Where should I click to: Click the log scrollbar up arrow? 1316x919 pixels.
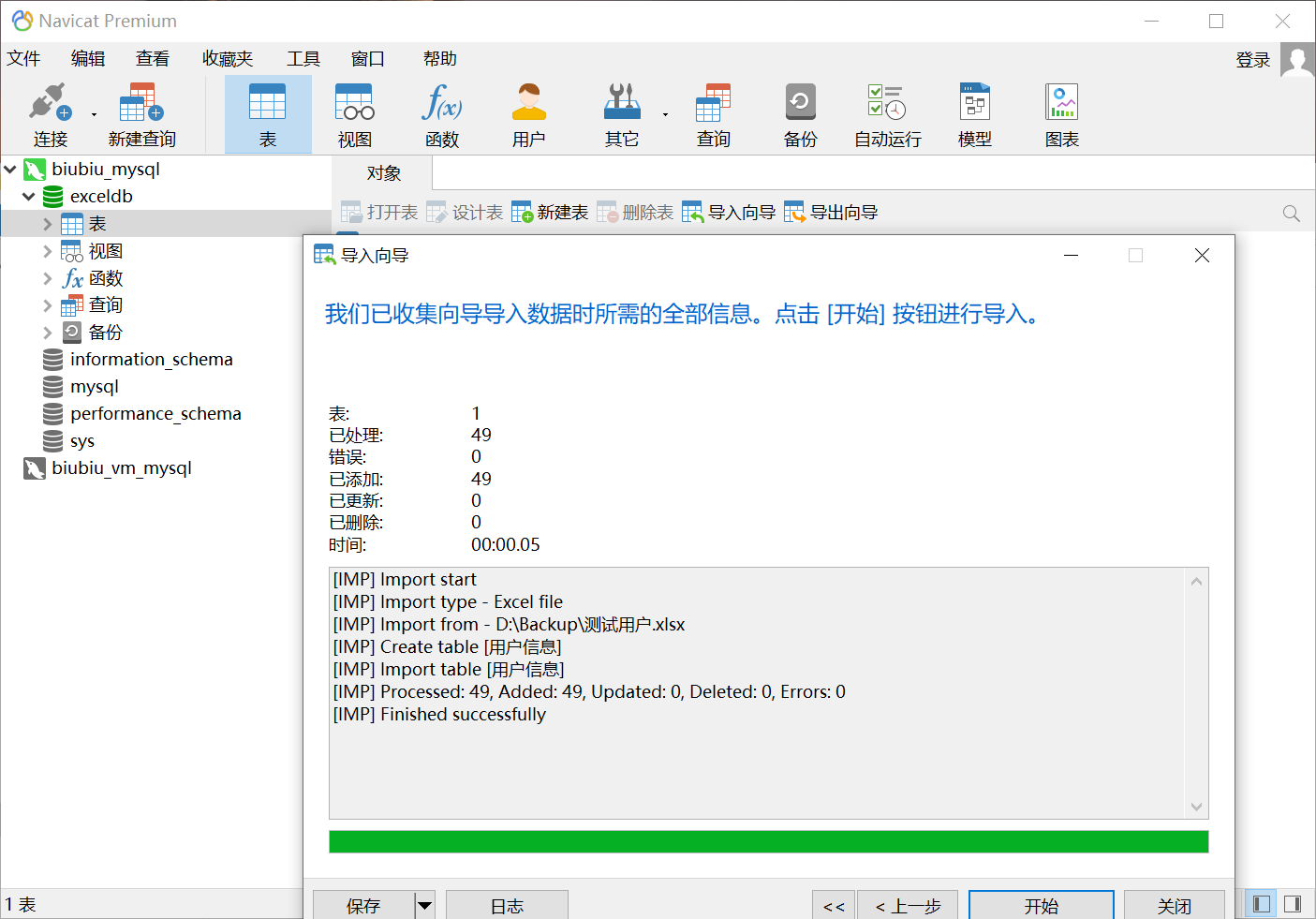pyautogui.click(x=1196, y=582)
